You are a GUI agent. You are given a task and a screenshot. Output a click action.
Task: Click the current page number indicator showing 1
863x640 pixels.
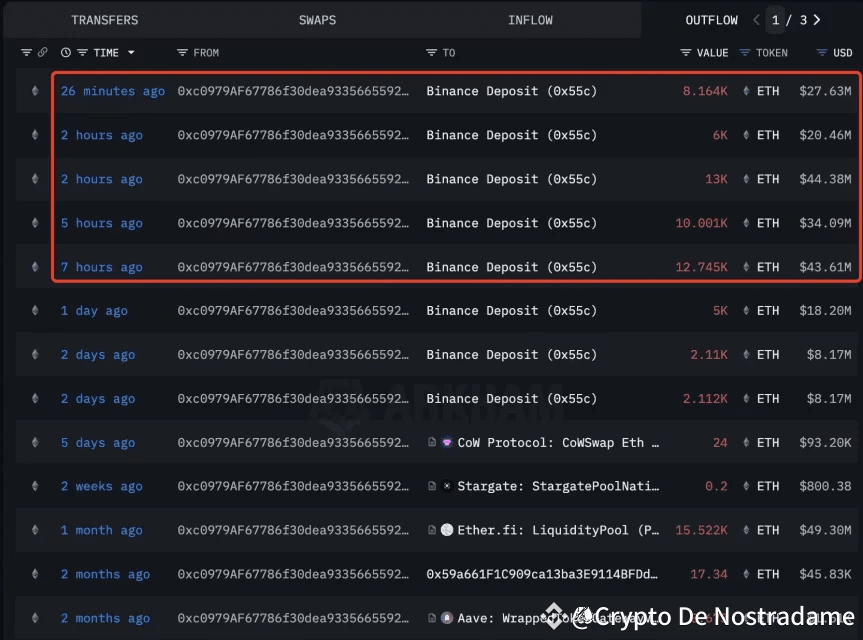coord(775,19)
